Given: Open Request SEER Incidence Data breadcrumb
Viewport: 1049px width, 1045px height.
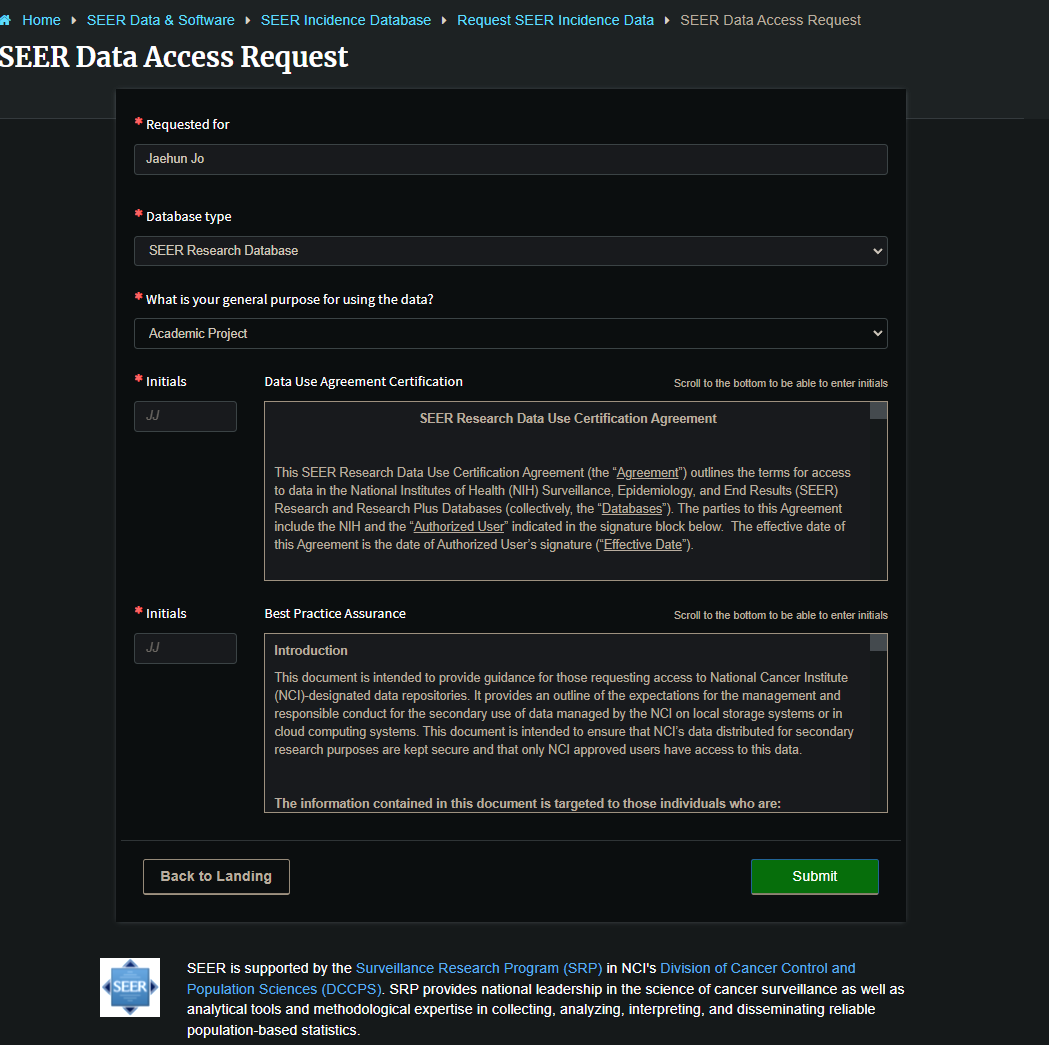Looking at the screenshot, I should point(555,20).
